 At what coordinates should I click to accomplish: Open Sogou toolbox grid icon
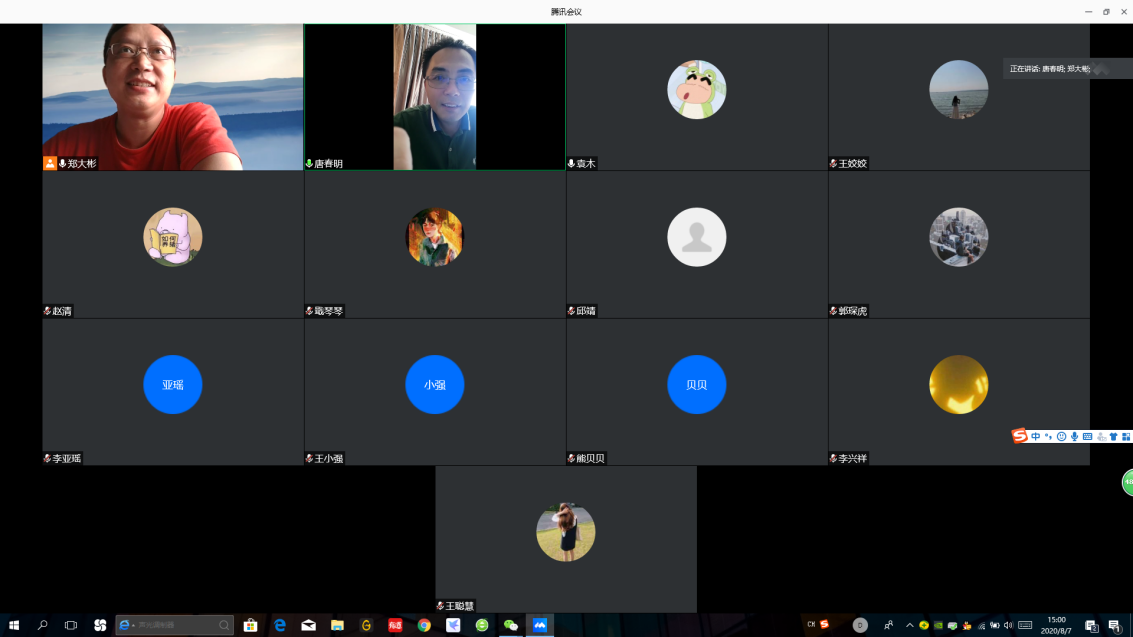pyautogui.click(x=1126, y=436)
